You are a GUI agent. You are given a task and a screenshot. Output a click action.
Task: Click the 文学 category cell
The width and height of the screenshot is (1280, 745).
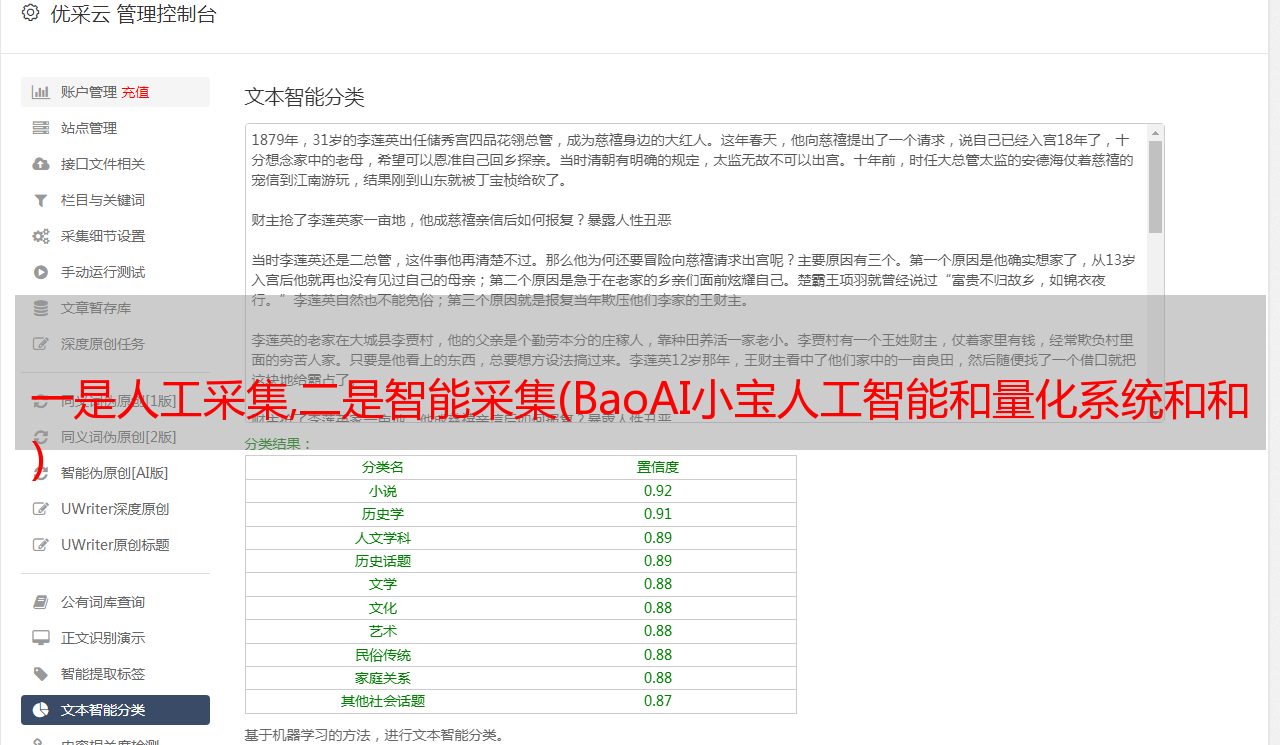(383, 584)
